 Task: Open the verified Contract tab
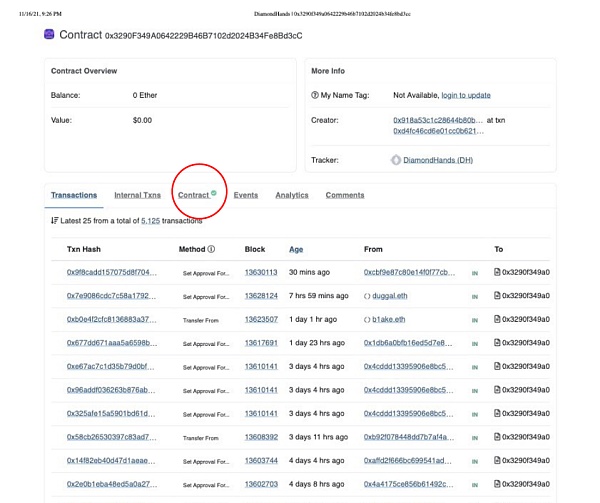[x=197, y=195]
